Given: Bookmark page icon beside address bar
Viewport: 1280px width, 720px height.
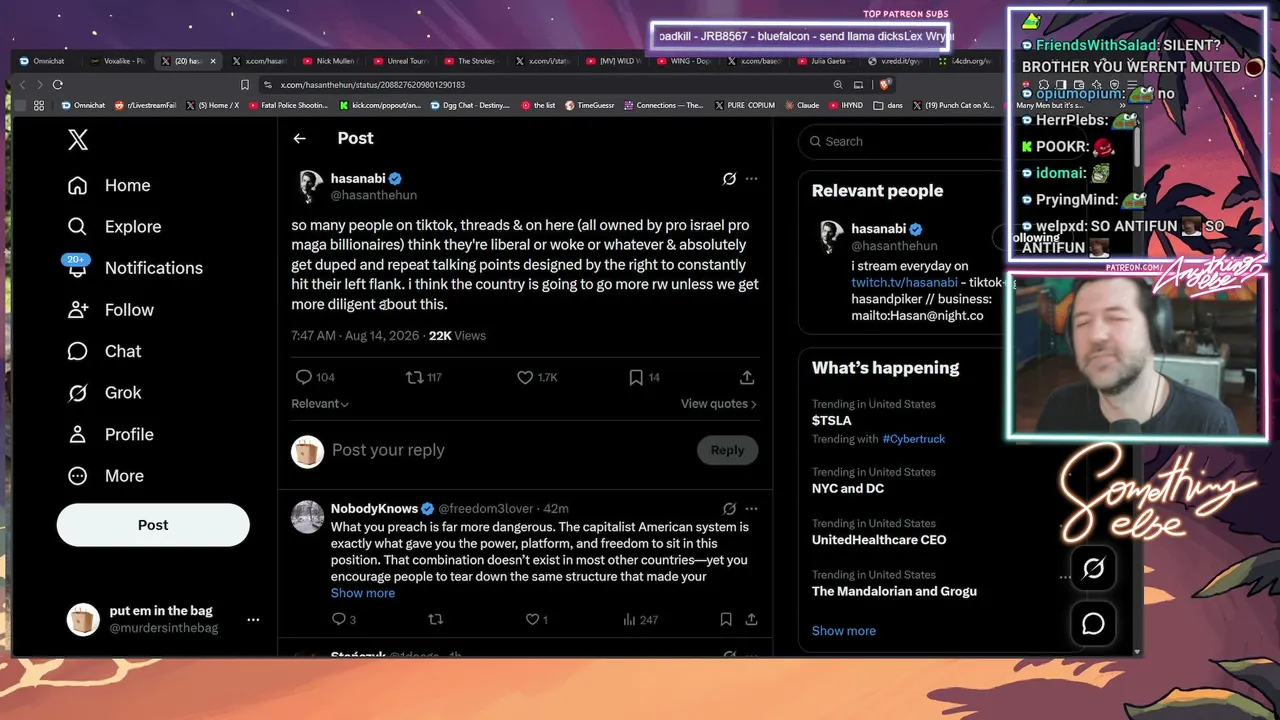Looking at the screenshot, I should coord(244,85).
